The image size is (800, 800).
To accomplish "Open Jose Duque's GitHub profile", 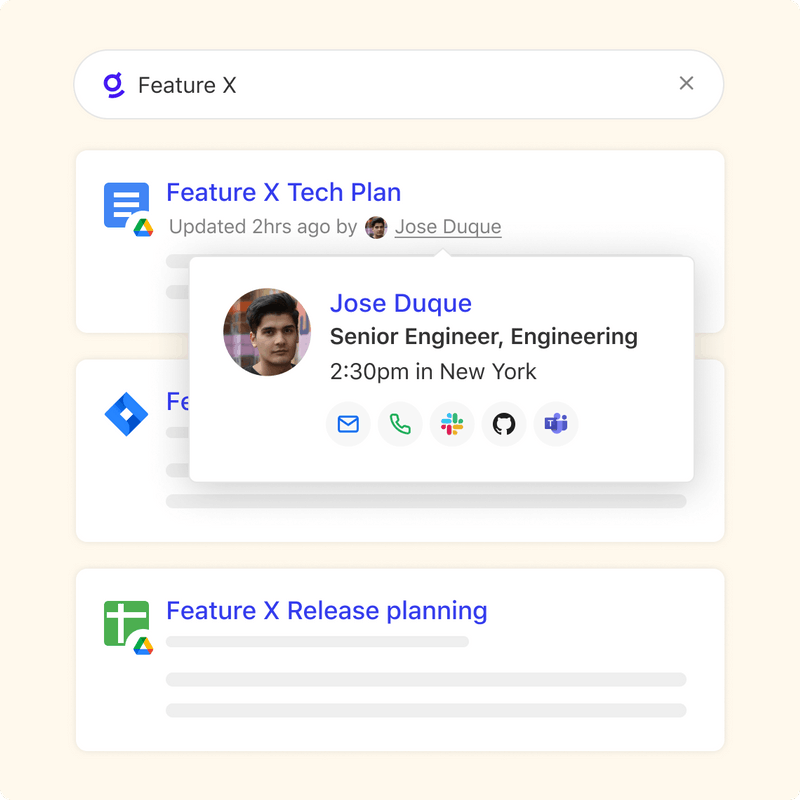I will point(504,424).
